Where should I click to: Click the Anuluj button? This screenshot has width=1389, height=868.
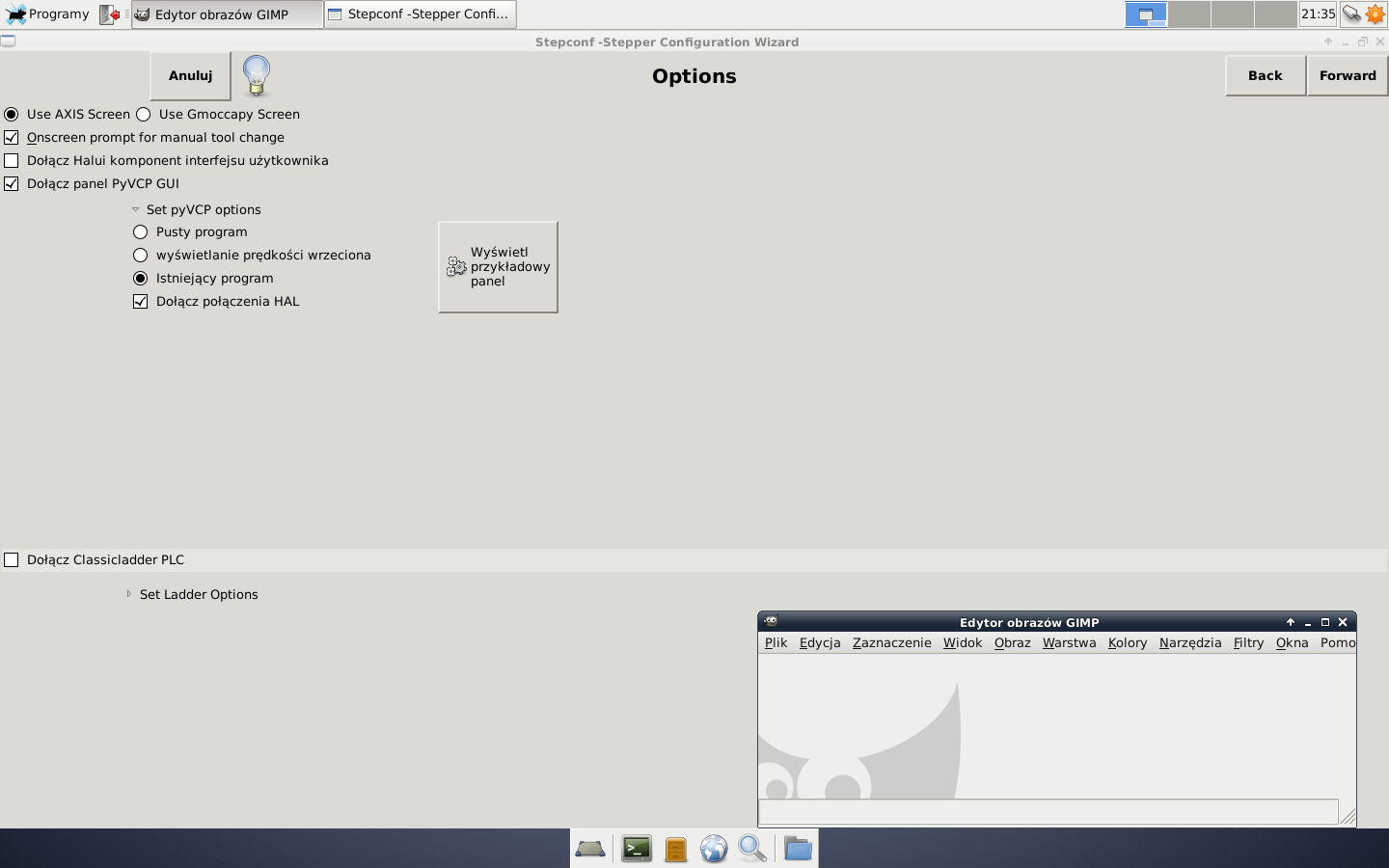(190, 76)
